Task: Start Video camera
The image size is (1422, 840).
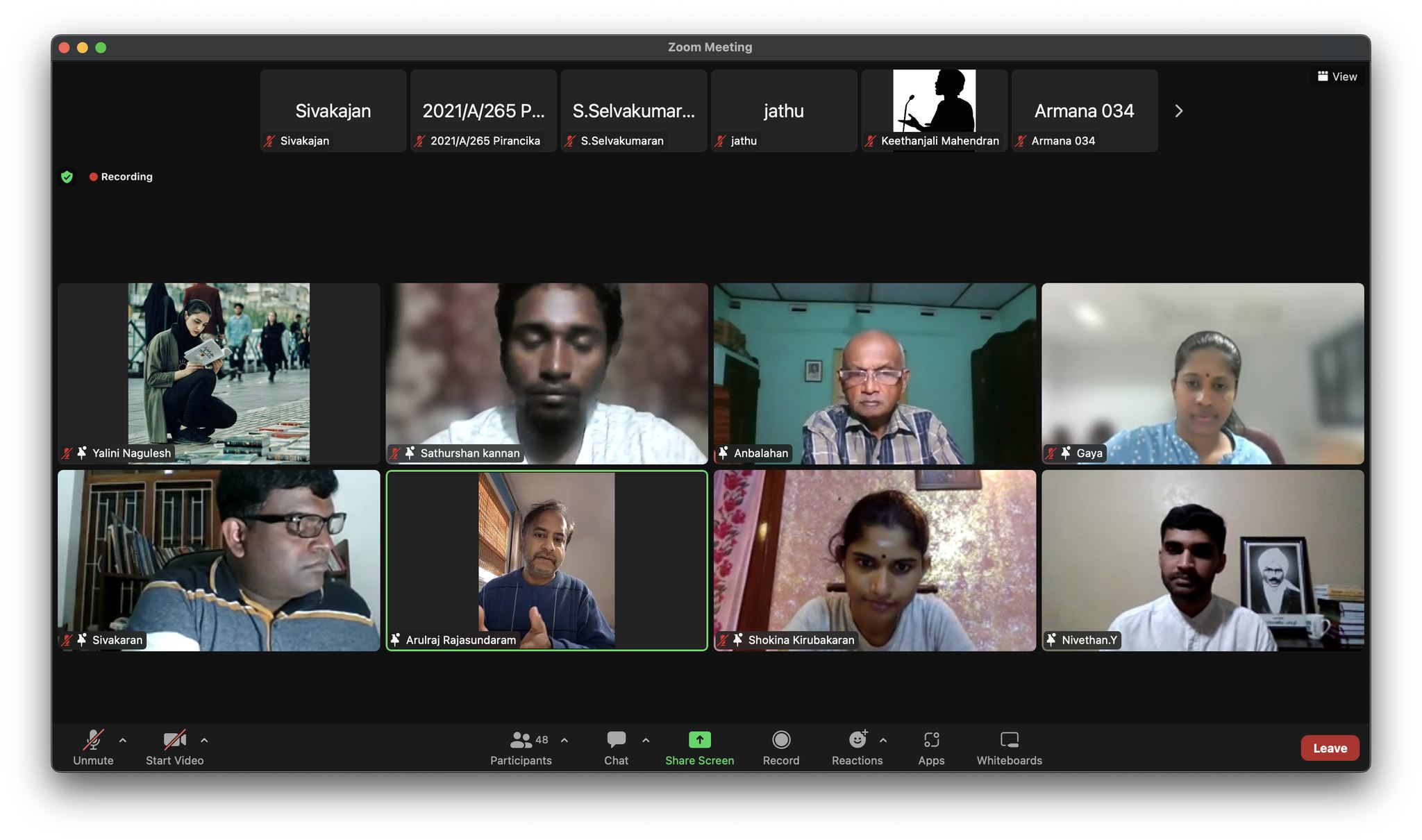Action: point(174,748)
